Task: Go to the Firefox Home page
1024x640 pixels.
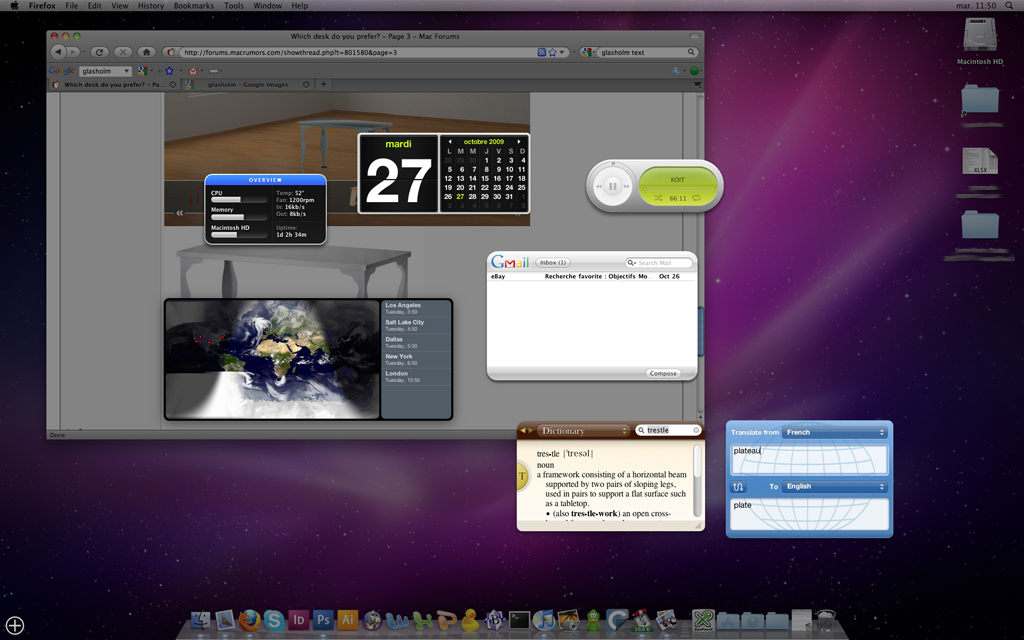Action: coord(146,52)
